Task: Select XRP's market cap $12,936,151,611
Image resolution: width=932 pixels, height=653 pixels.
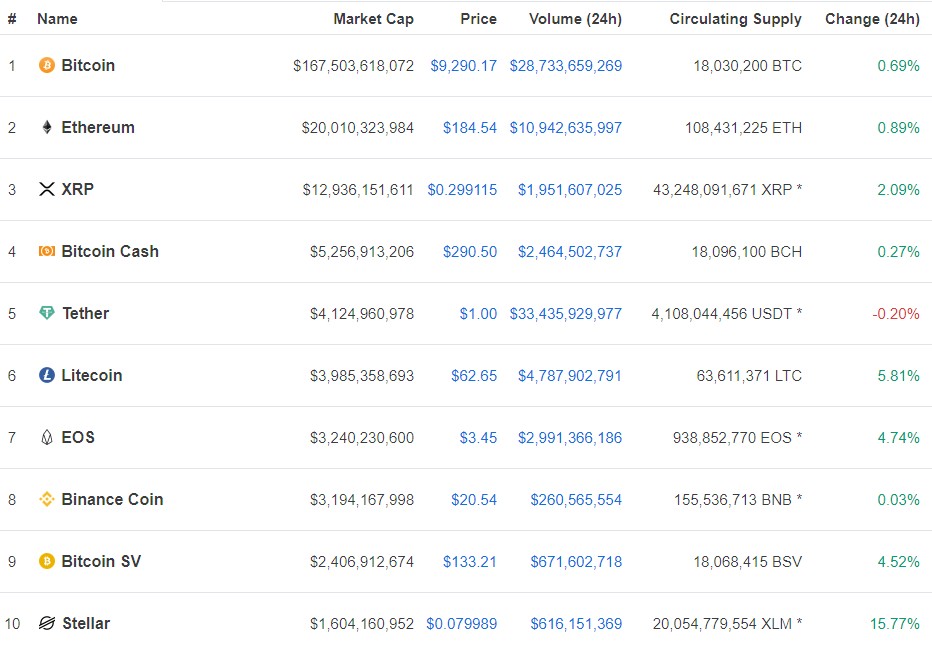Action: click(358, 190)
